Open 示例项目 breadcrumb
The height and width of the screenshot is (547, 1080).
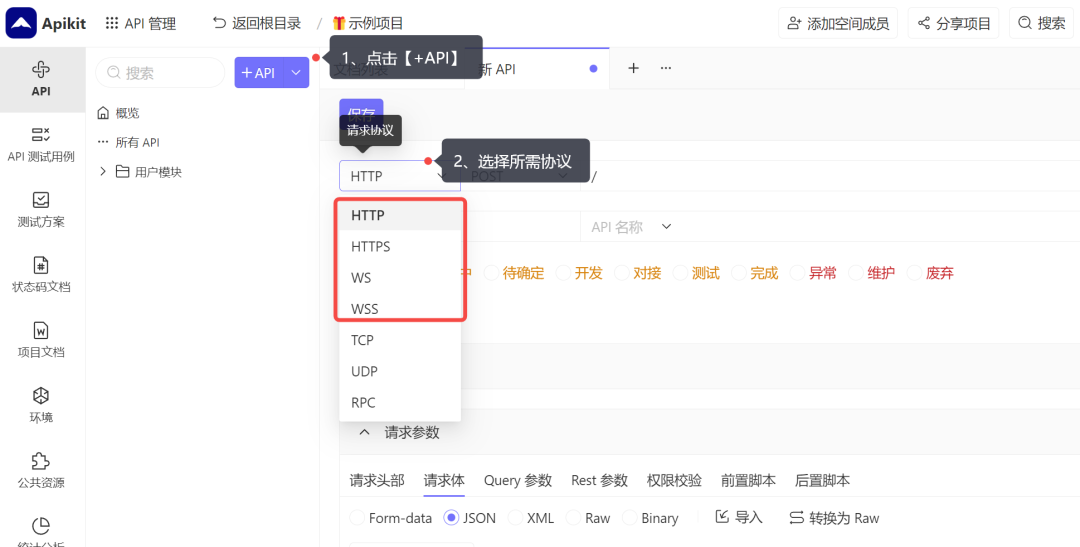pos(368,23)
